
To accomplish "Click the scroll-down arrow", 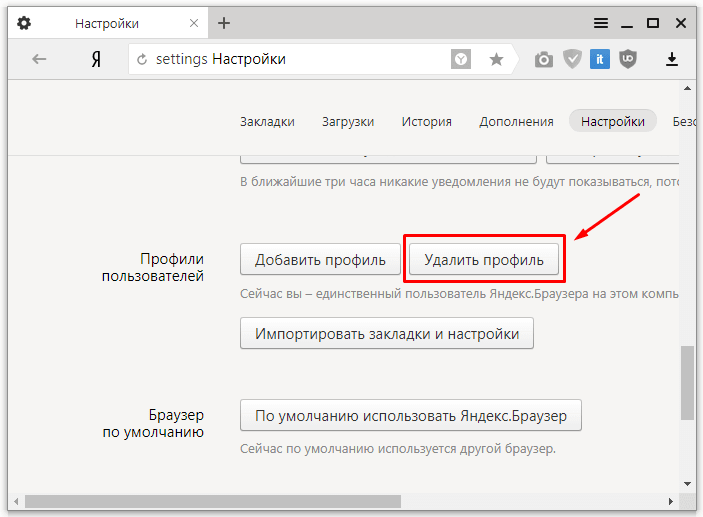I will 687,484.
